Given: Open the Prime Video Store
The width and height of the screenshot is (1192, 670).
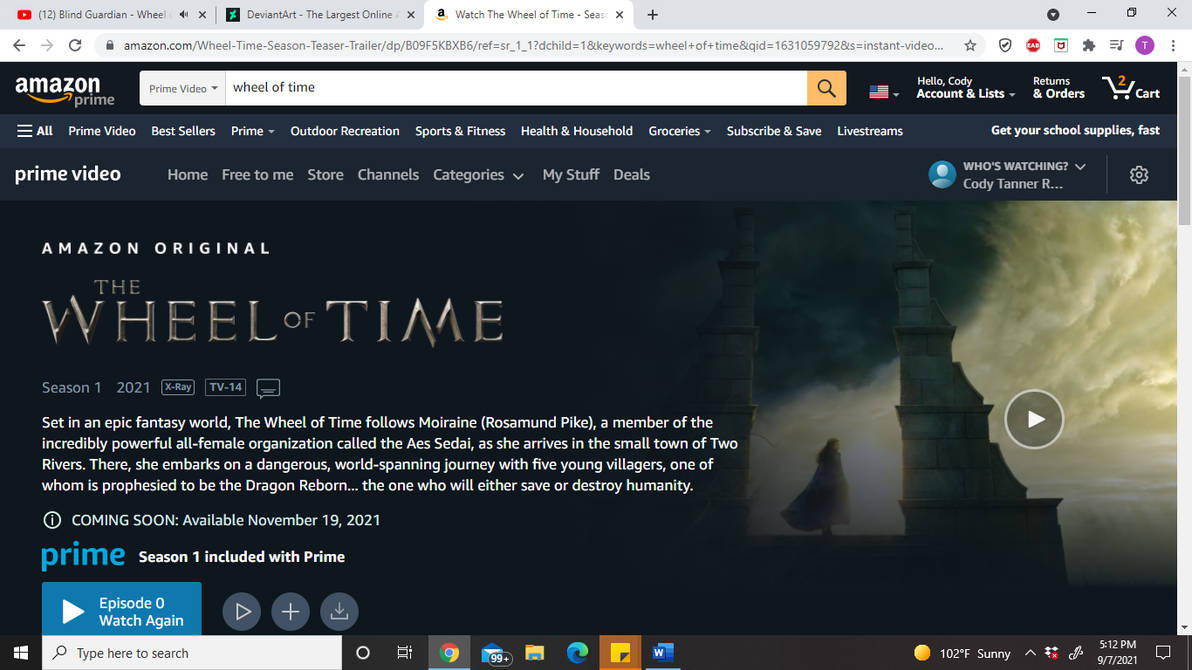Looking at the screenshot, I should (x=325, y=175).
